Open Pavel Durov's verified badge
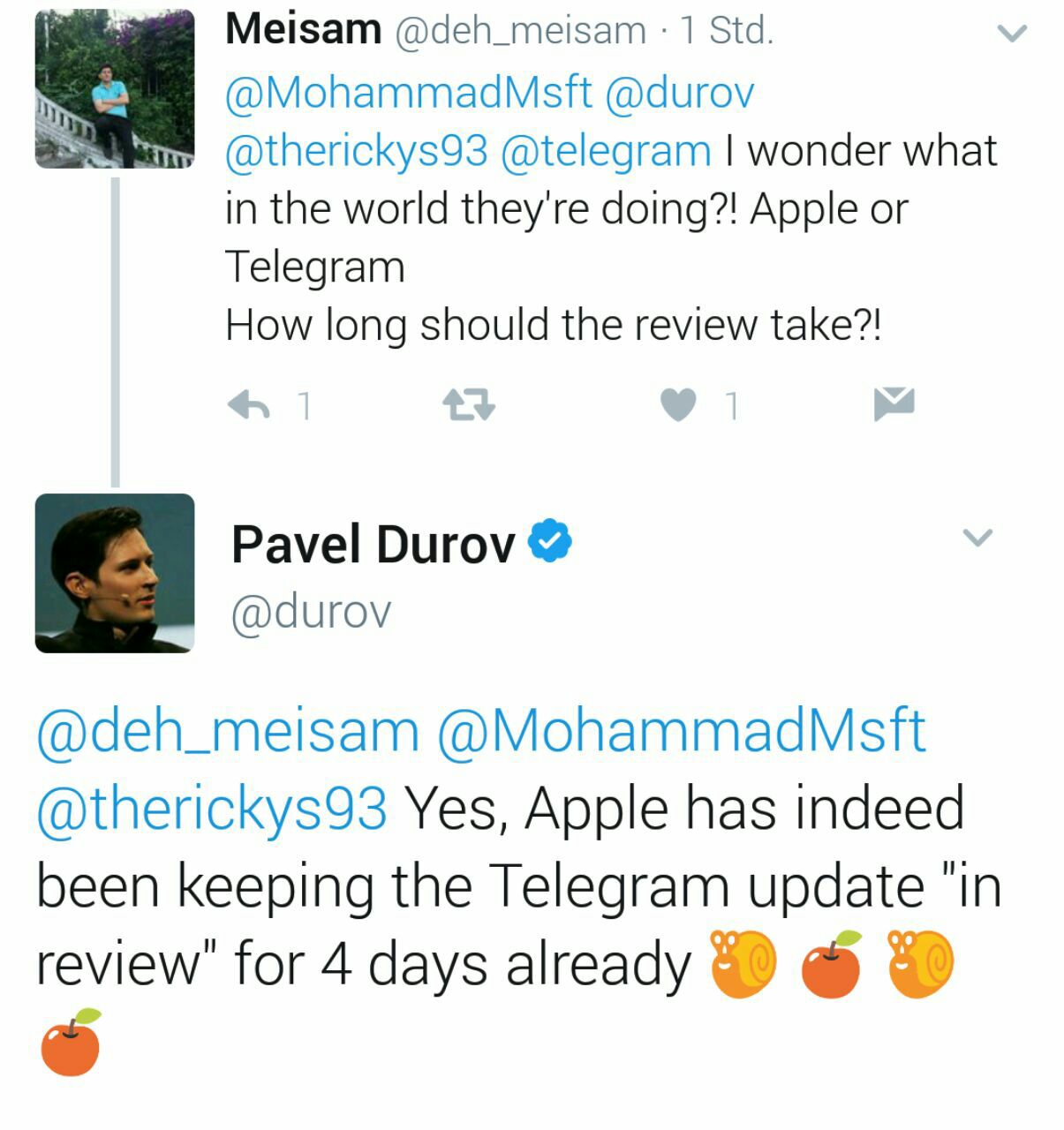This screenshot has width=1064, height=1130. point(550,541)
